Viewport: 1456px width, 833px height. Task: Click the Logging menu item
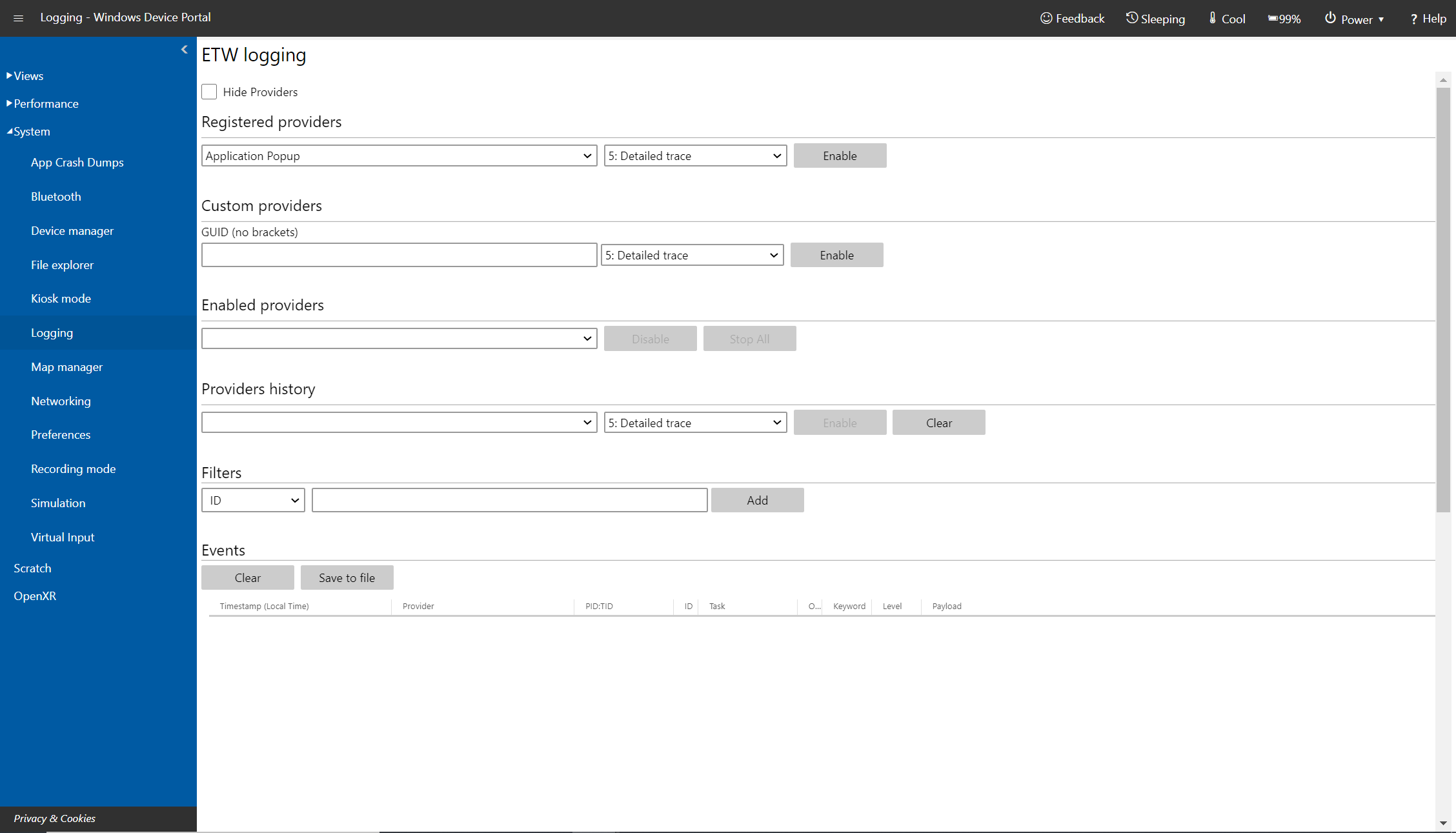[x=52, y=333]
